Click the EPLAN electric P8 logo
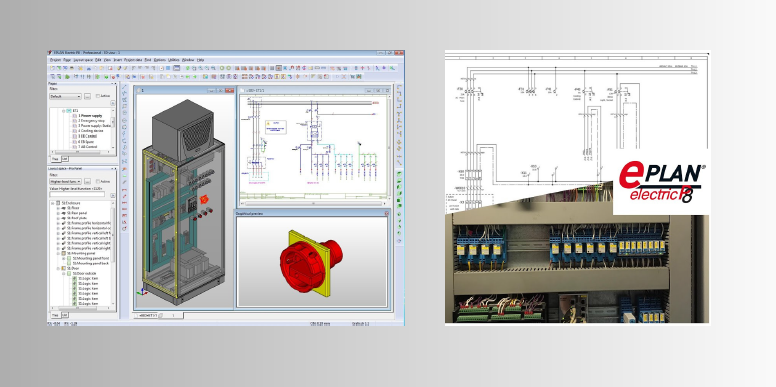Image resolution: width=776 pixels, height=387 pixels. (662, 182)
